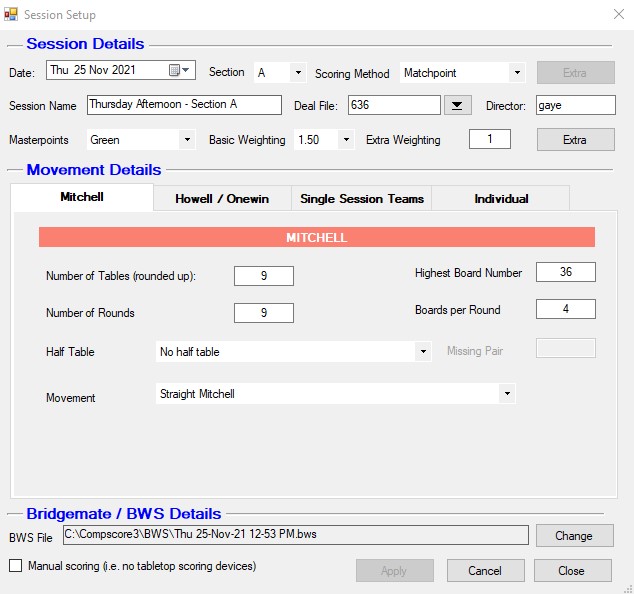This screenshot has width=634, height=594.
Task: Open the date picker calendar icon
Action: 174,71
